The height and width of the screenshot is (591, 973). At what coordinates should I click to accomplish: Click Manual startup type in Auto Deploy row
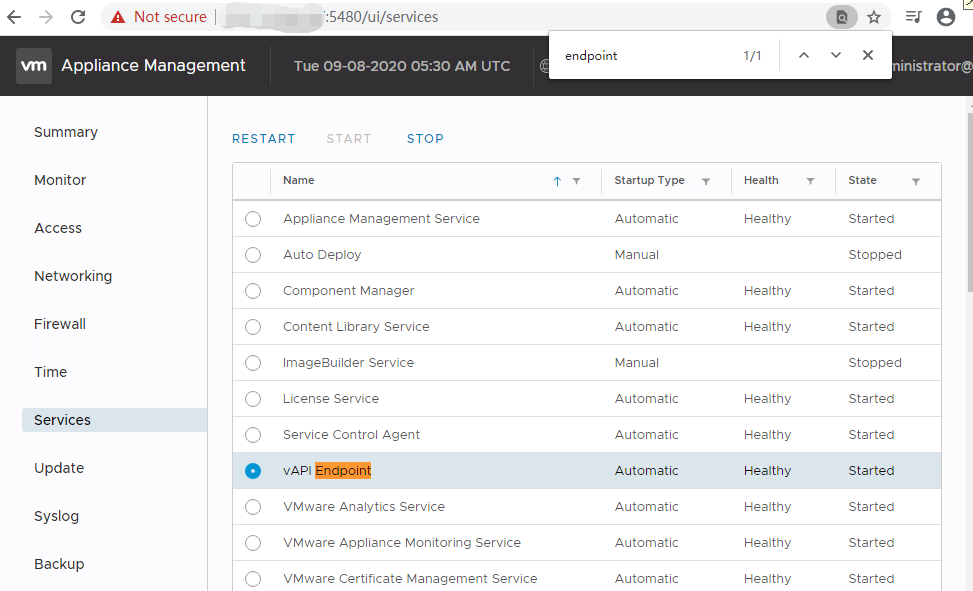point(637,255)
